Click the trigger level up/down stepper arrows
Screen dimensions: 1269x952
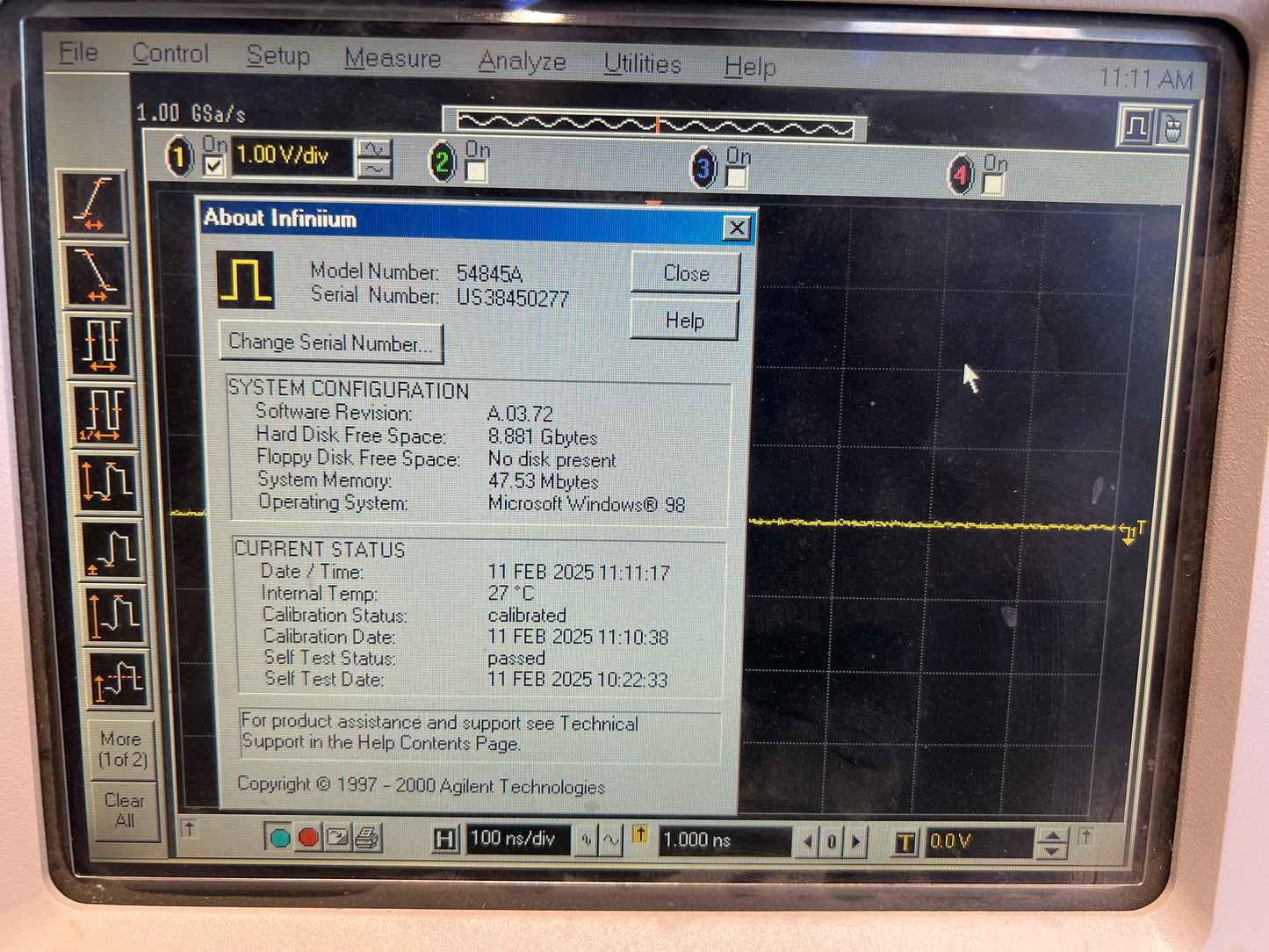click(x=1051, y=843)
